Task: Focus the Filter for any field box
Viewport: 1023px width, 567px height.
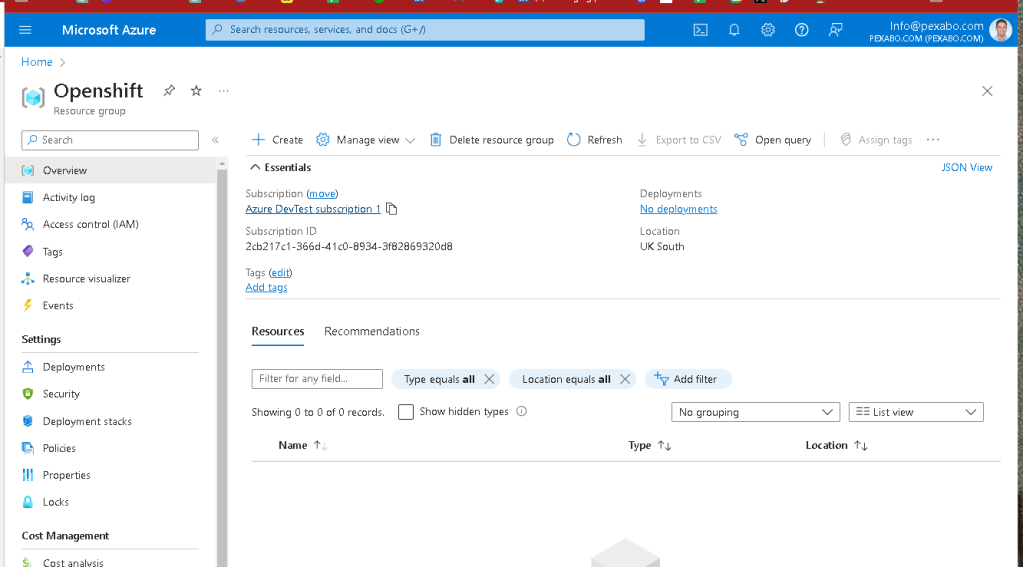Action: pyautogui.click(x=317, y=379)
